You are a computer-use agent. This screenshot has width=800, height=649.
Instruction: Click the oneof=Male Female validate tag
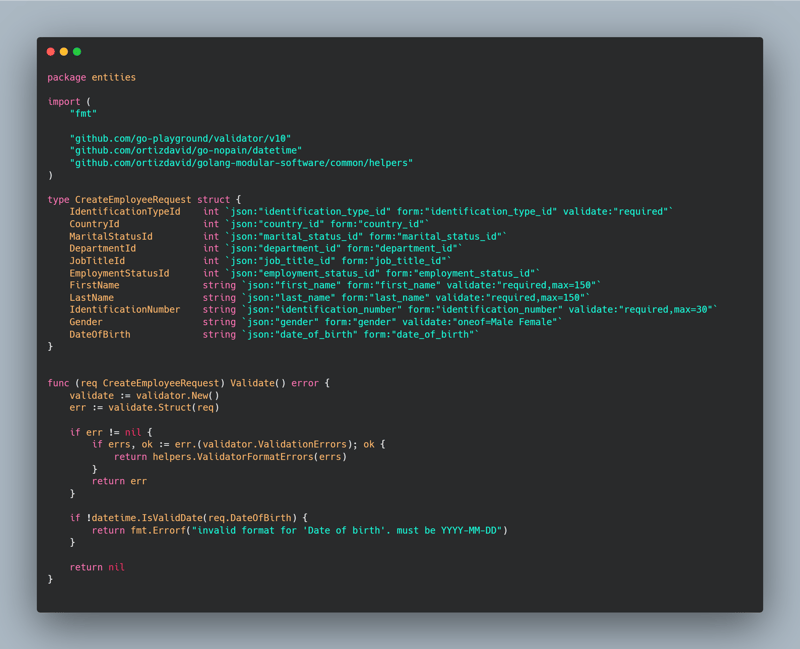480,322
